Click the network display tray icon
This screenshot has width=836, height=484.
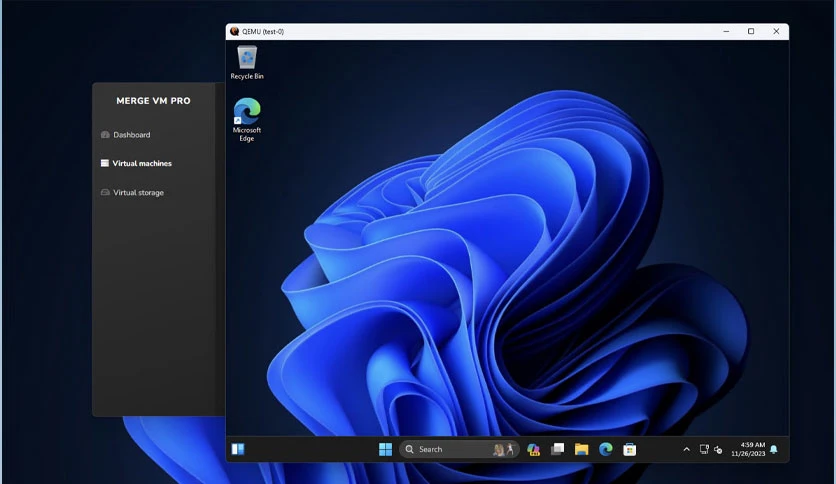[x=704, y=449]
